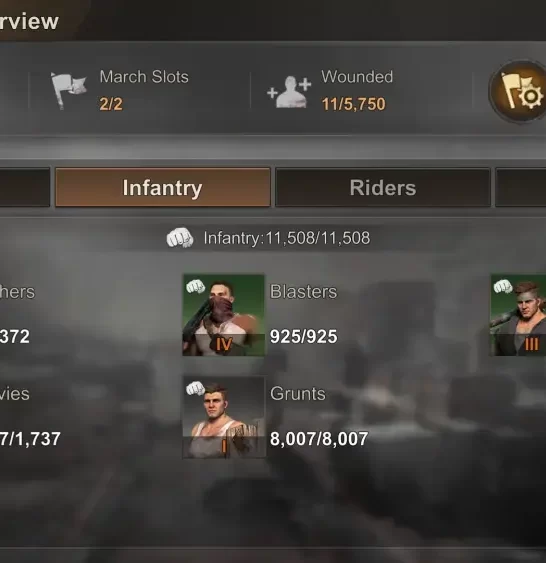Open the tab right of Riders
The image size is (546, 563).
click(x=521, y=187)
